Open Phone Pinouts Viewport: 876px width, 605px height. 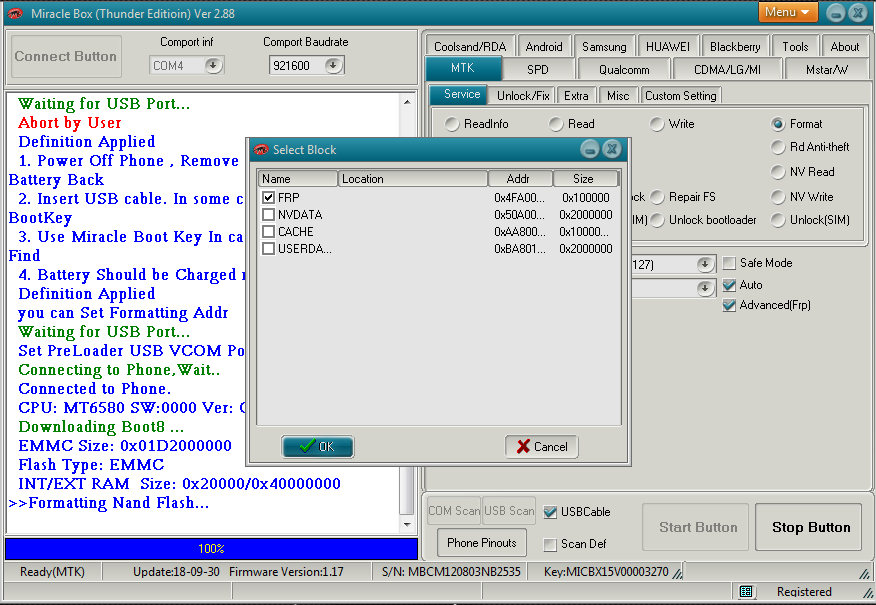click(482, 543)
